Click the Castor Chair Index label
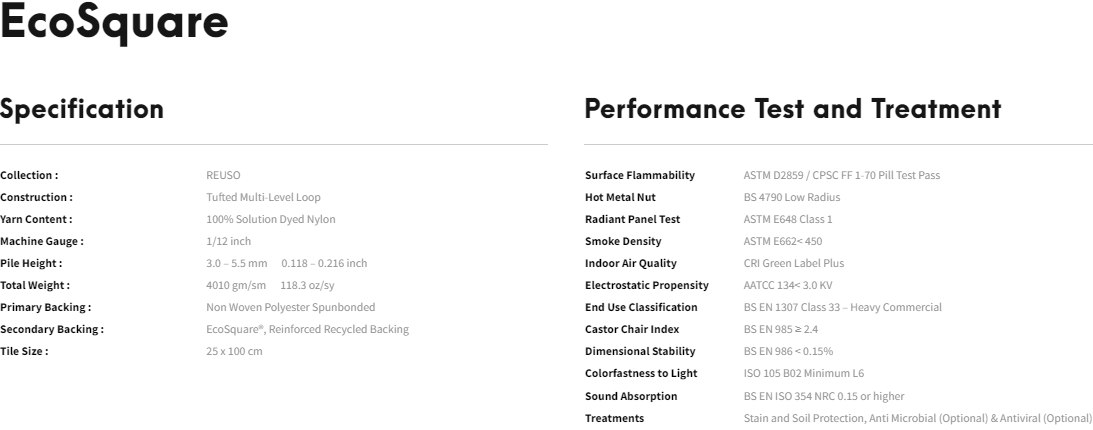Screen dimensions: 1093x430 tap(632, 329)
